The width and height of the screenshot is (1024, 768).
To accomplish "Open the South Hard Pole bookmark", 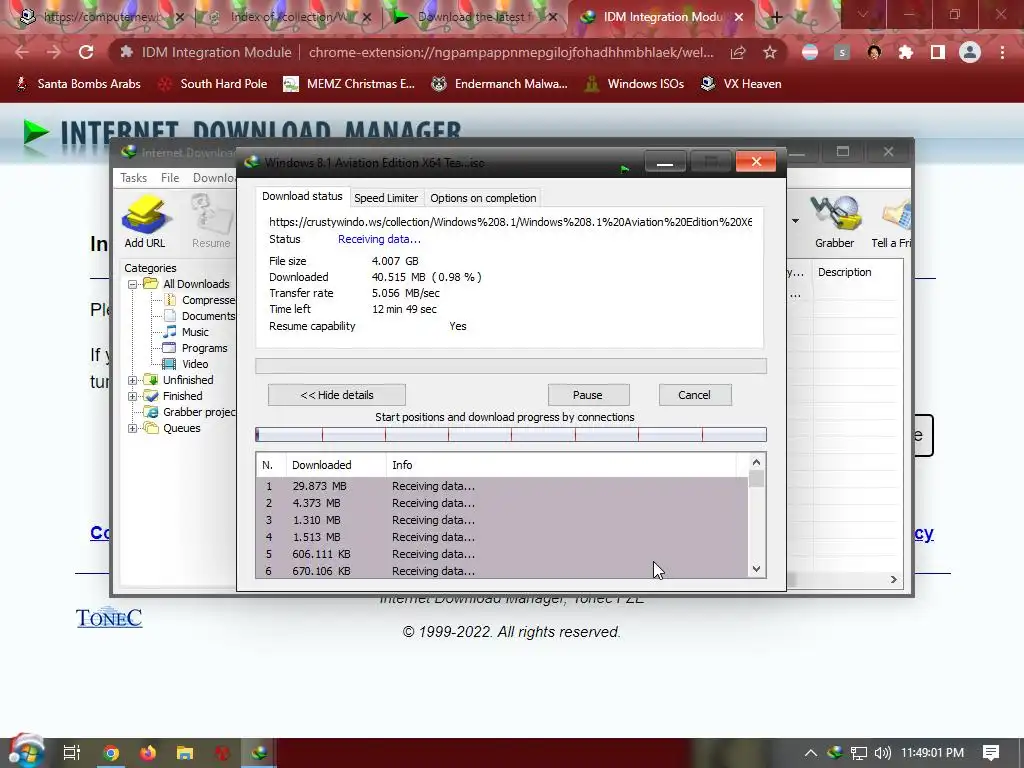I will pyautogui.click(x=213, y=84).
